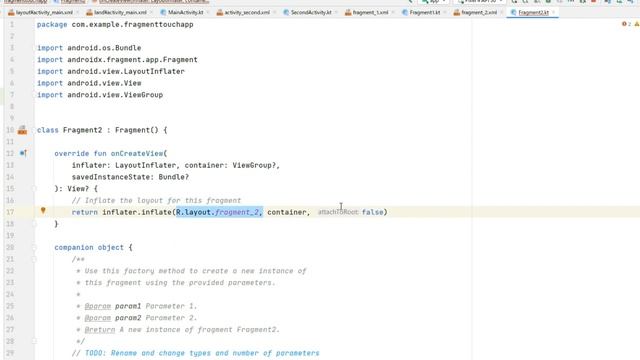640x360 pixels.
Task: Click the Kotlin icon on Fragment1.kt tab
Action: [405, 13]
